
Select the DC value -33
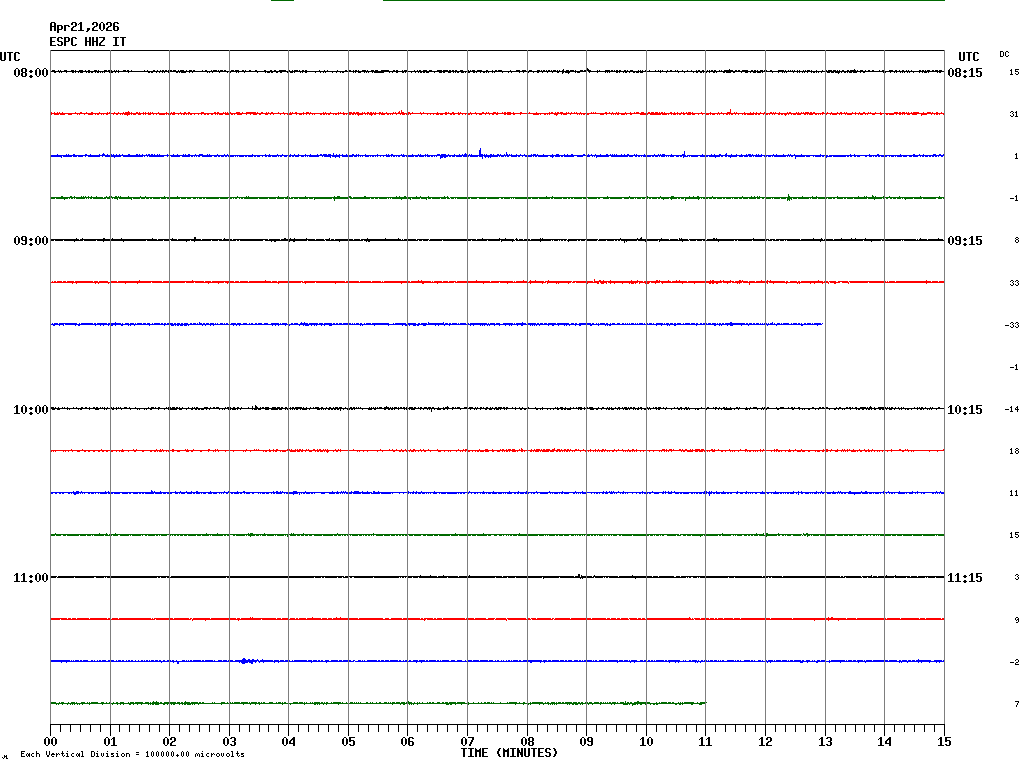click(1011, 325)
